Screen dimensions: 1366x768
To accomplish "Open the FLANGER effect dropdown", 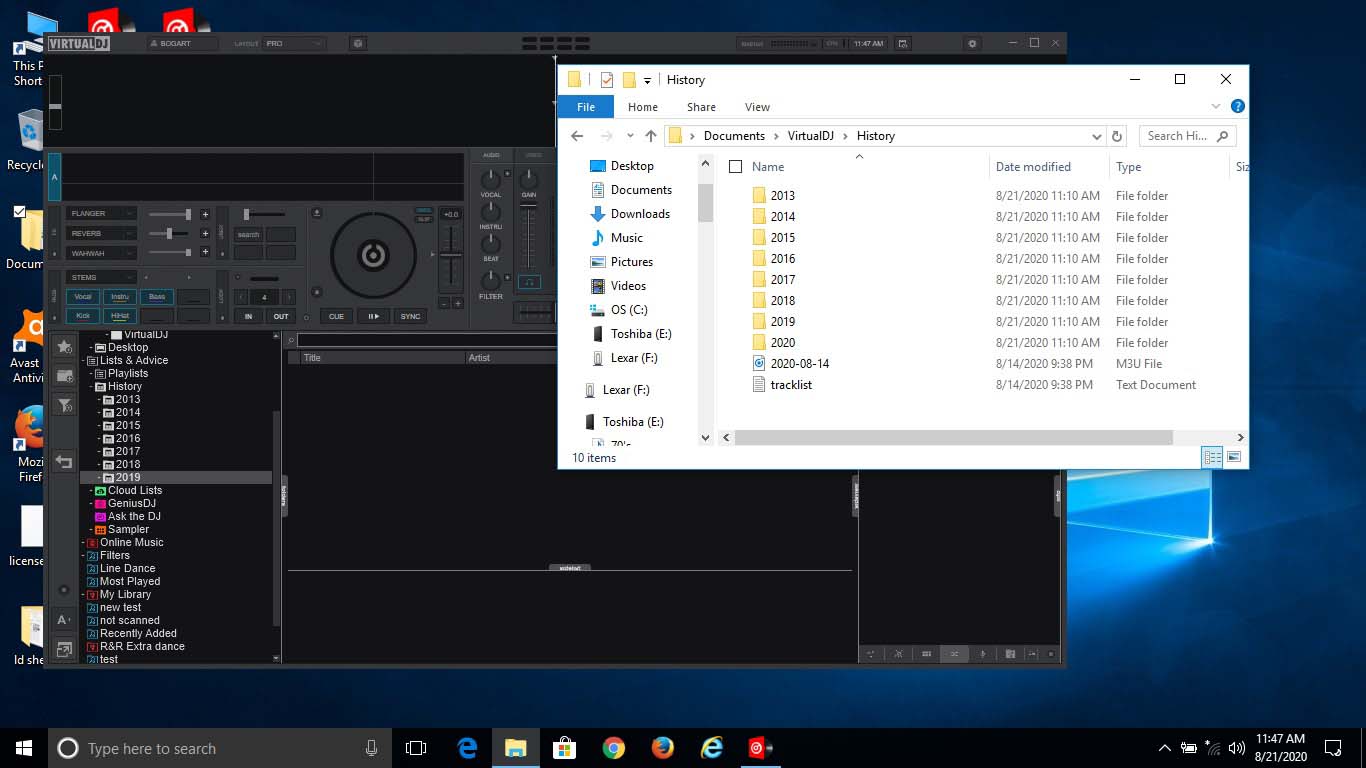I will [x=101, y=213].
